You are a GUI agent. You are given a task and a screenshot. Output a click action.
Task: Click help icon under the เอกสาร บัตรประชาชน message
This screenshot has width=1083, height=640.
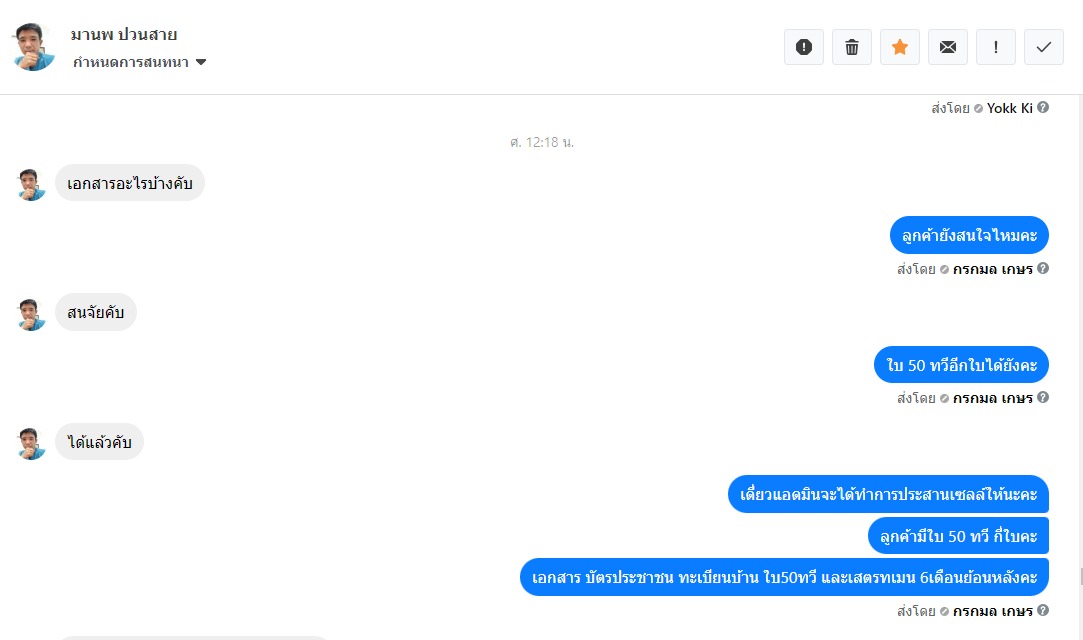pyautogui.click(x=1043, y=610)
